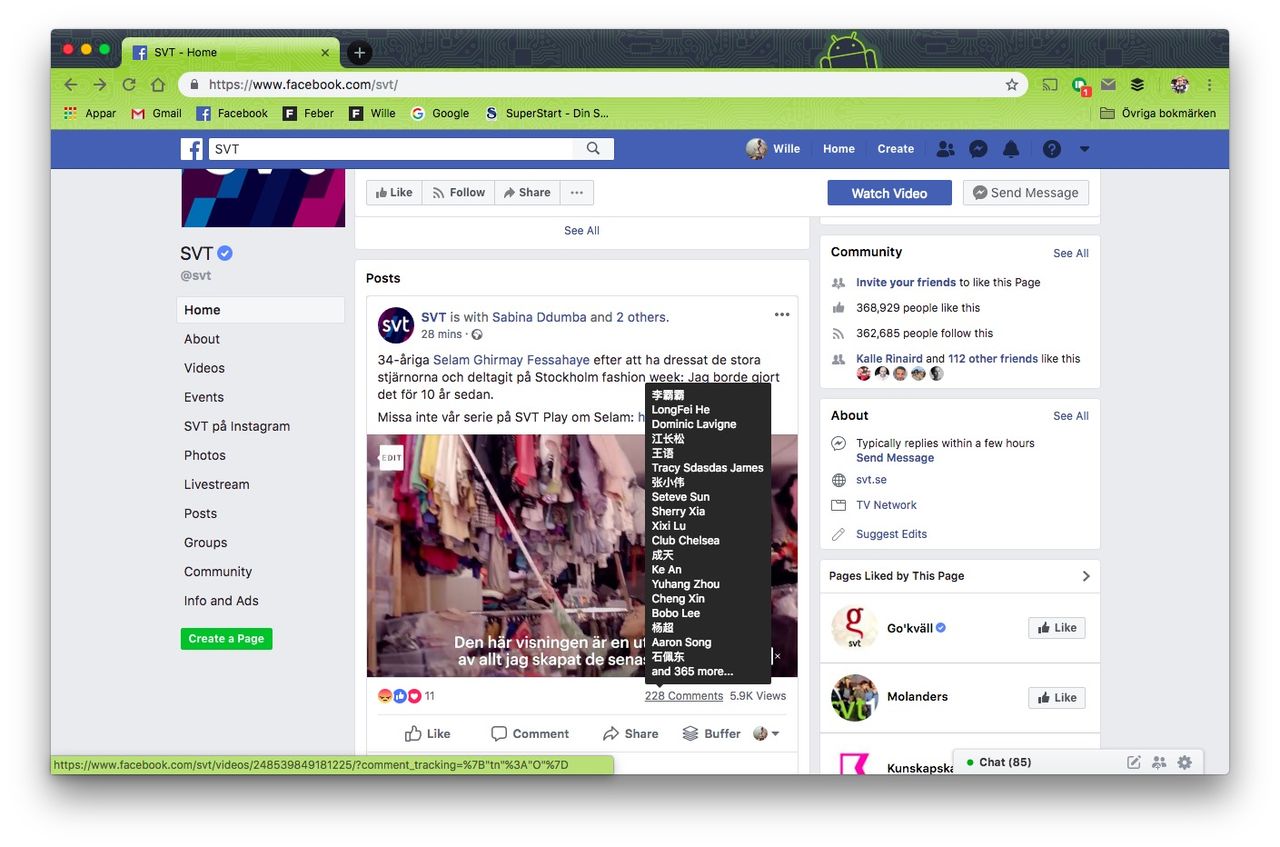
Task: Click Share action under the post
Action: 631,734
